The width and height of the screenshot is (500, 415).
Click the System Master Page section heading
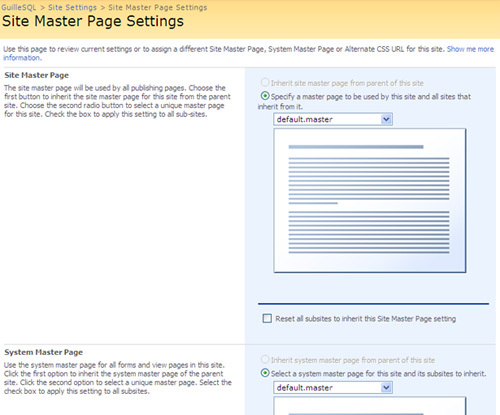(x=44, y=352)
